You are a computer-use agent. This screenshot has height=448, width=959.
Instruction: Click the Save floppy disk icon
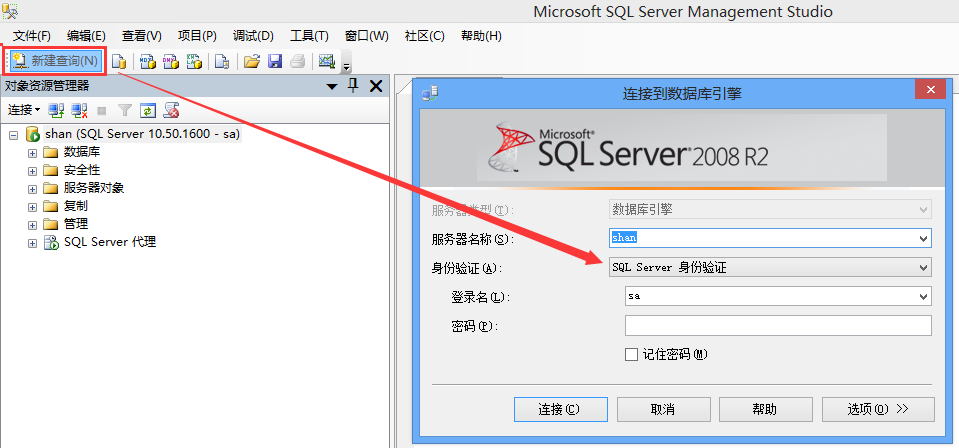275,61
